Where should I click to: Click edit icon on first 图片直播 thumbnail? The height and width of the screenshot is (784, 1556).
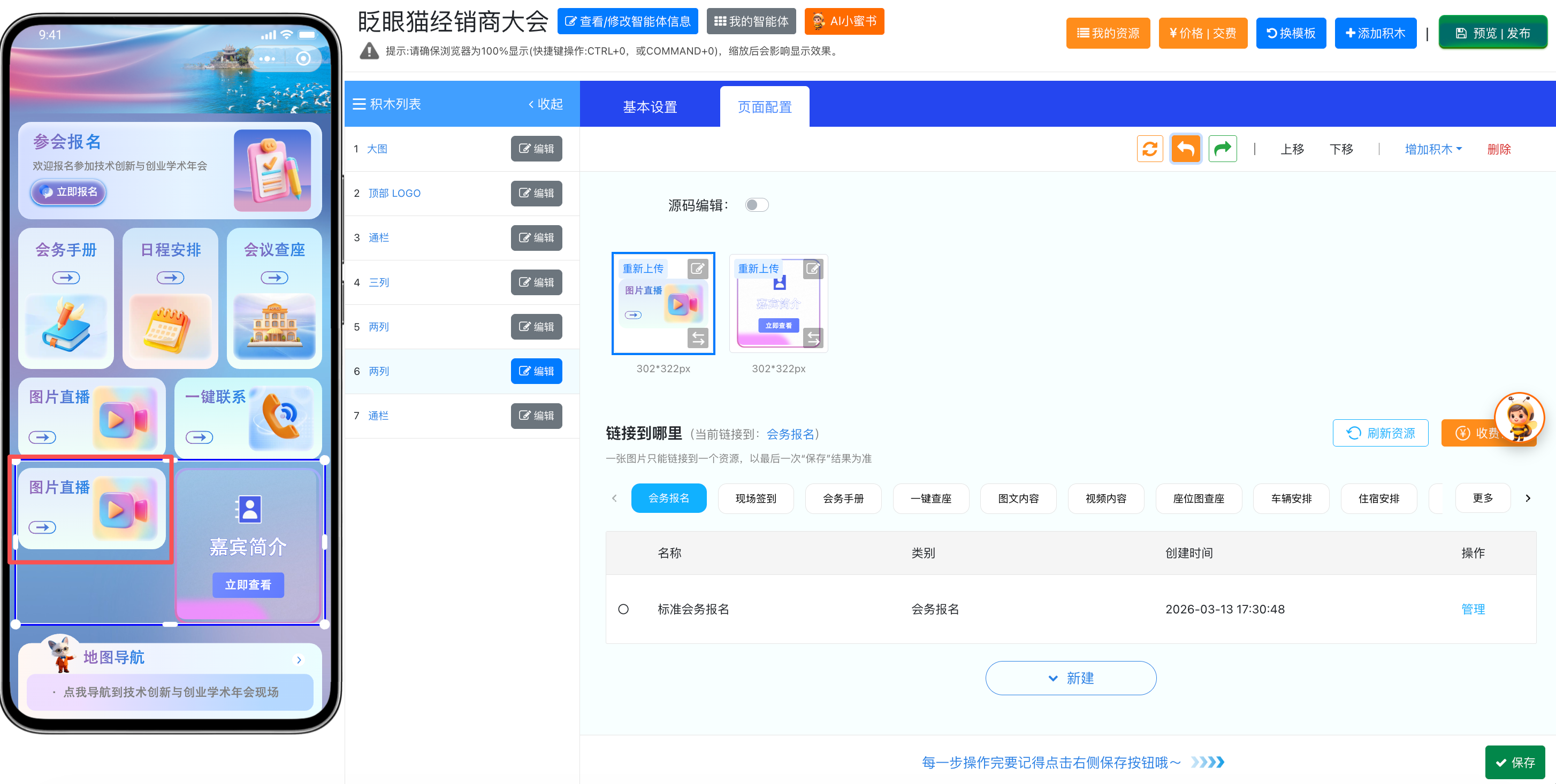tap(698, 268)
